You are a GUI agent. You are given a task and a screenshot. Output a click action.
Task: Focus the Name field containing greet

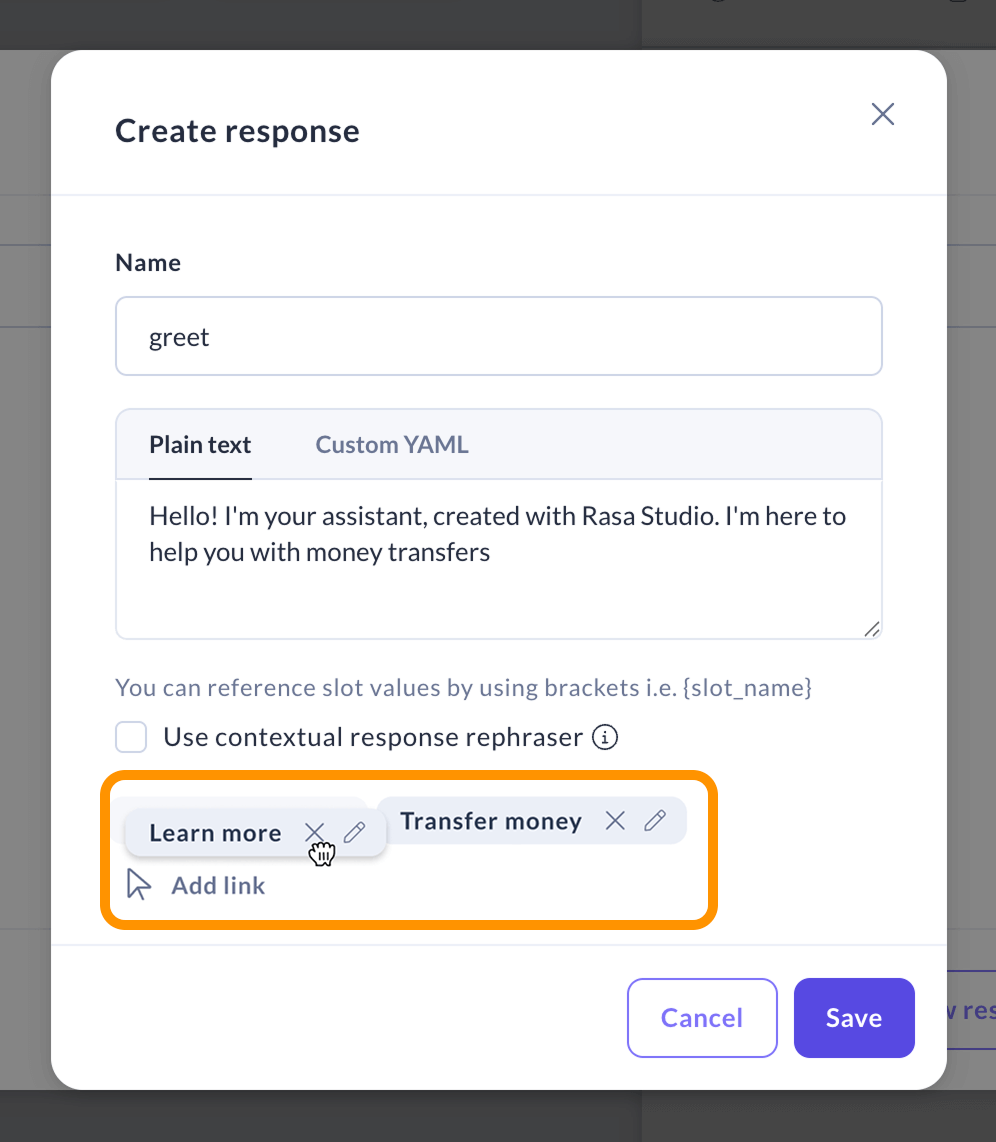click(x=498, y=336)
